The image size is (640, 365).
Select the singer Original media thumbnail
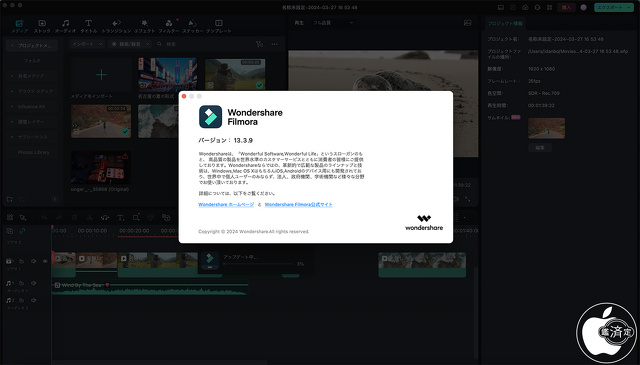[101, 167]
